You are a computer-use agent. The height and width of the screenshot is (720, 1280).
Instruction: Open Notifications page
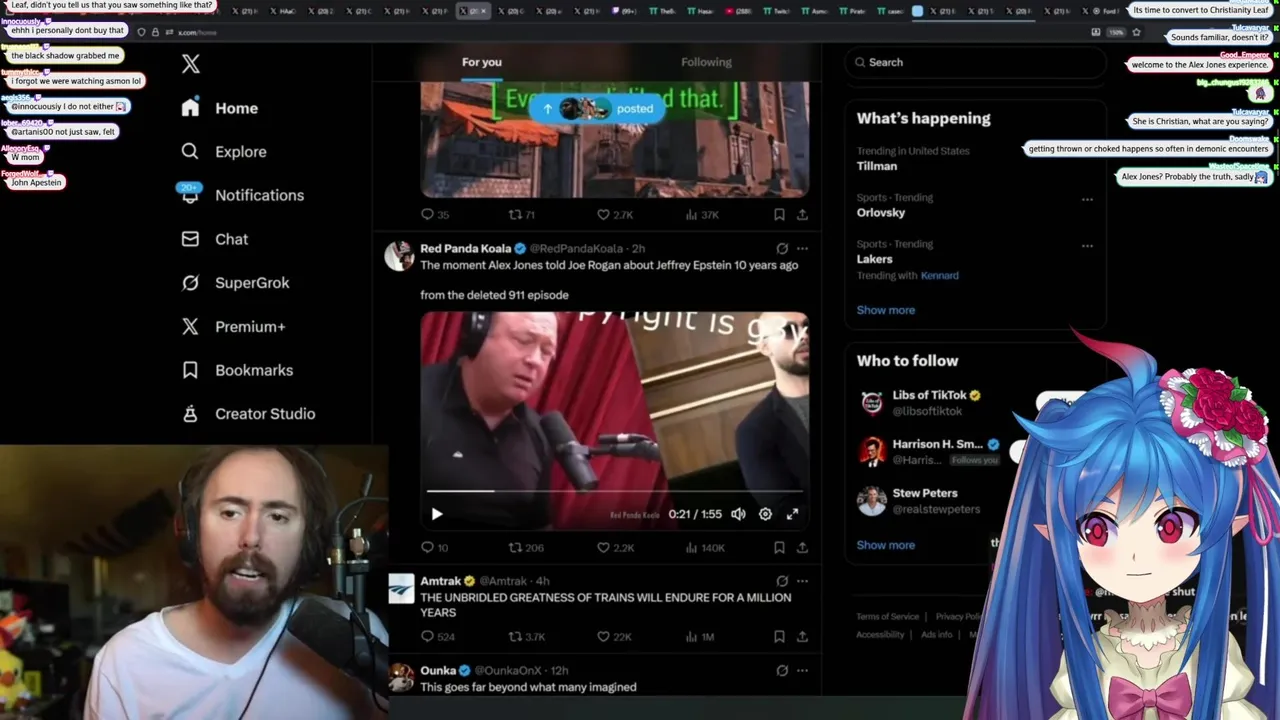tap(241, 195)
